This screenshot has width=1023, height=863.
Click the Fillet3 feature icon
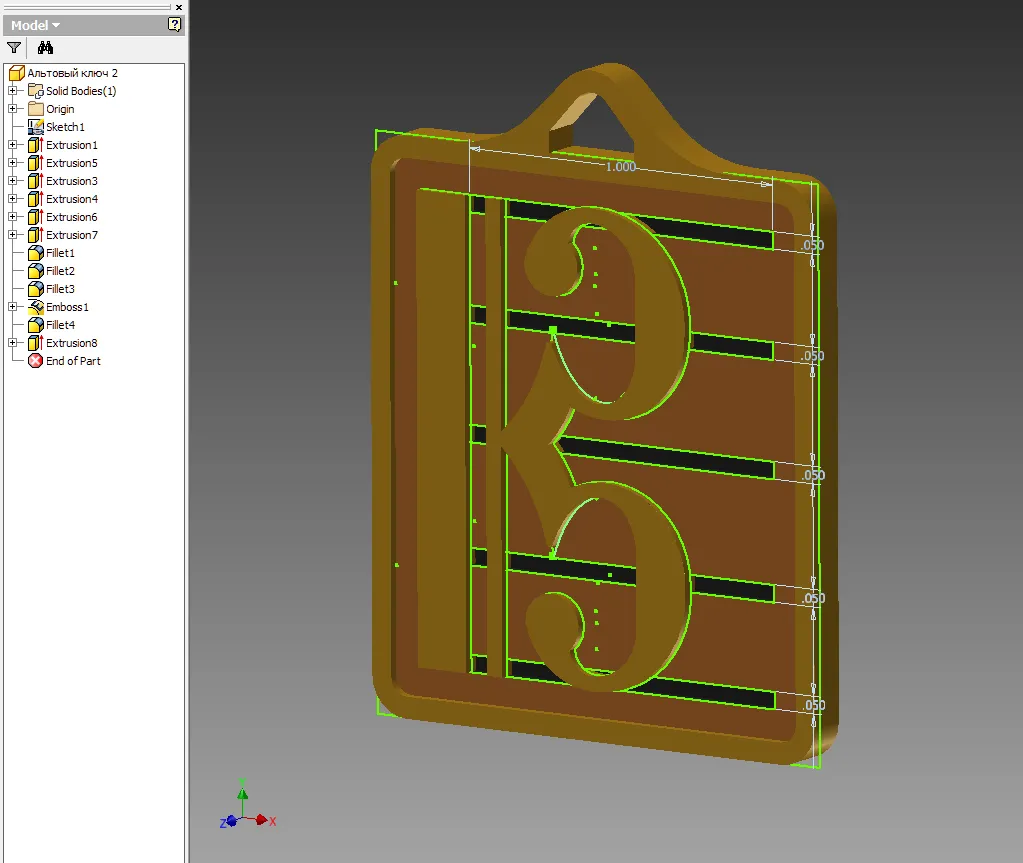(36, 289)
